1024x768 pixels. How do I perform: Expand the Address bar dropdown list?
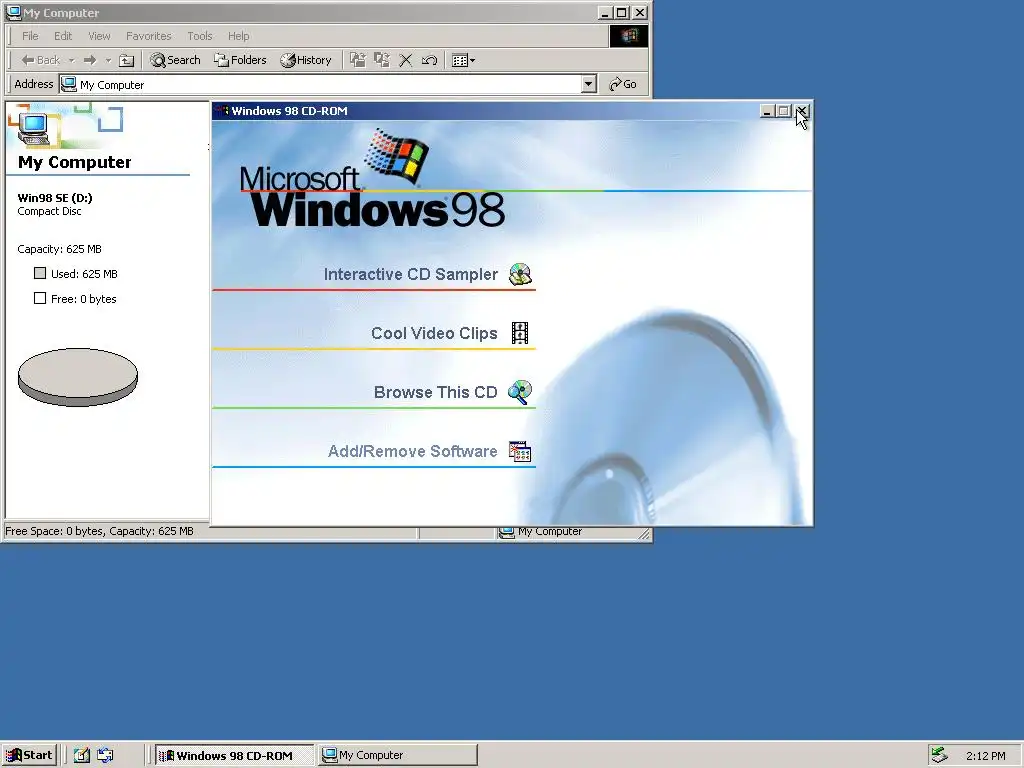588,84
